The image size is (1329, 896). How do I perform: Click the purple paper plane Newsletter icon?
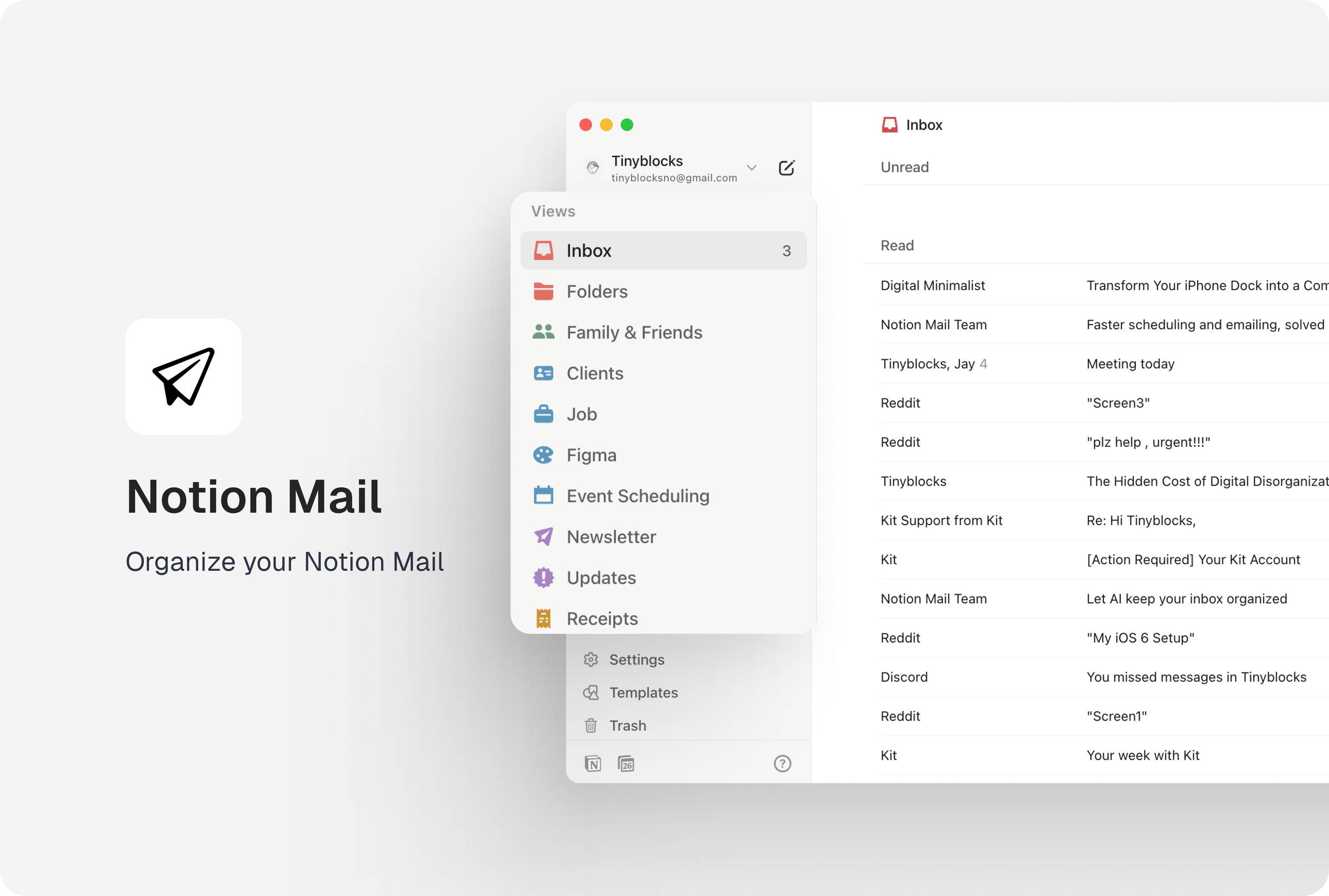click(543, 537)
